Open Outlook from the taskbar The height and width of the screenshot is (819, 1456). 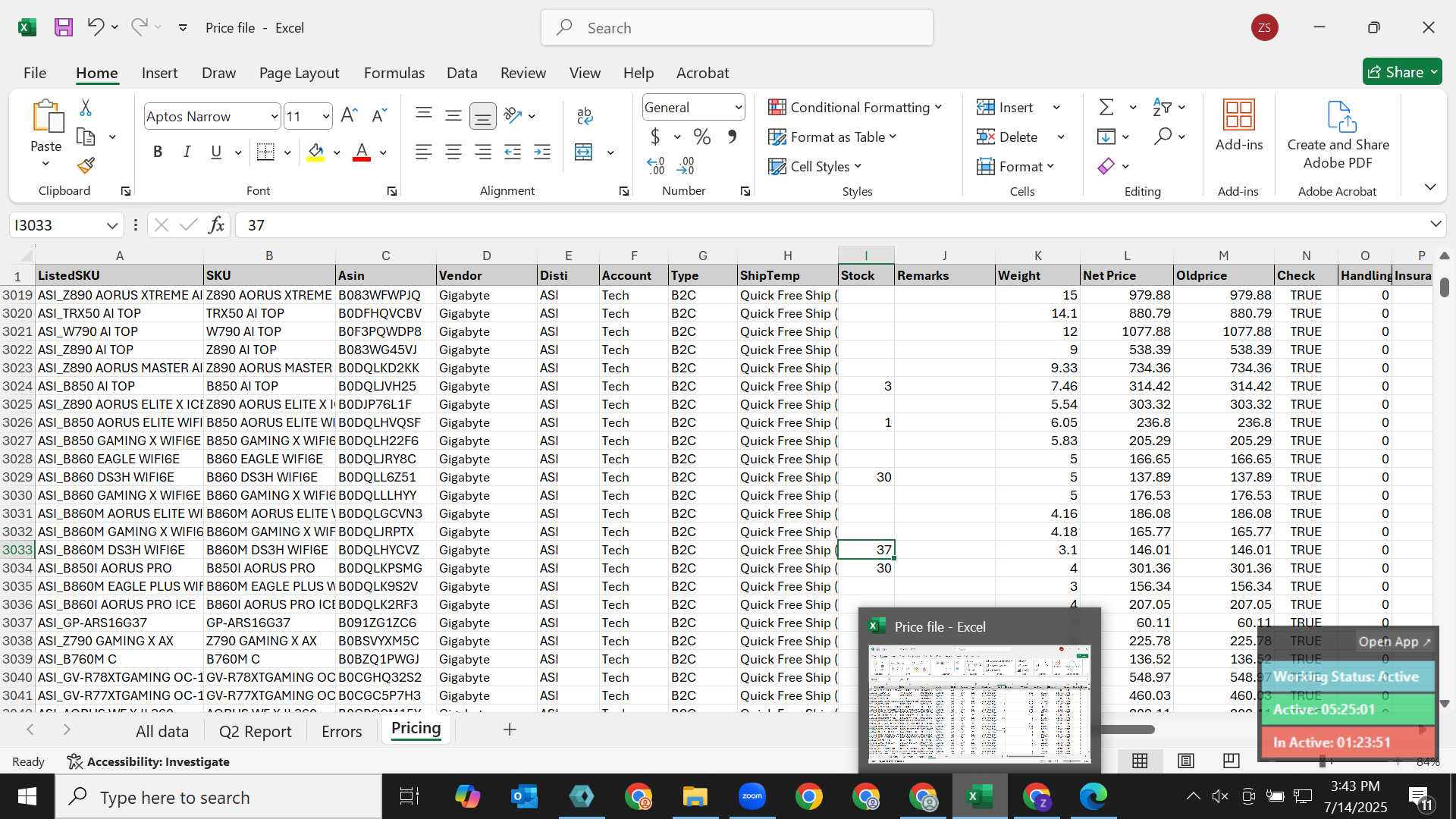click(525, 796)
